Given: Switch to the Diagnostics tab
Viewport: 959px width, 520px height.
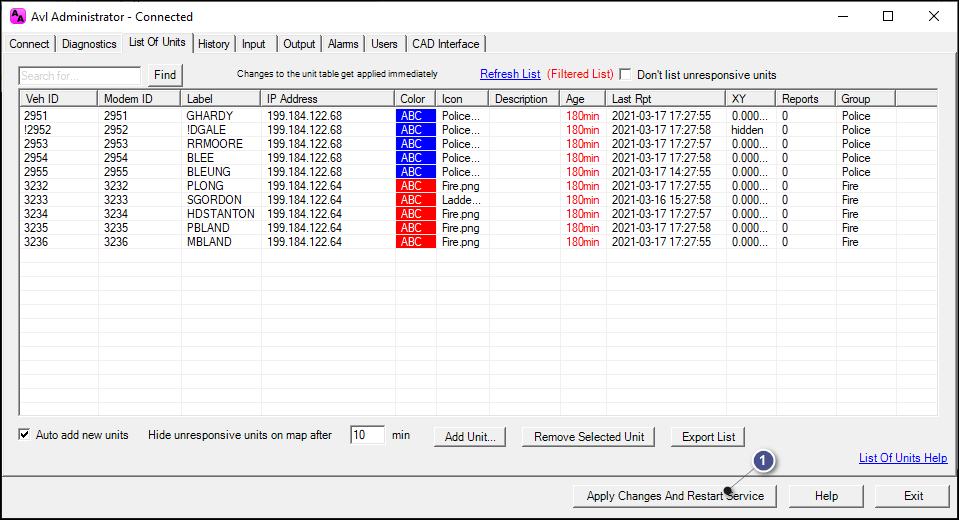Looking at the screenshot, I should 89,44.
